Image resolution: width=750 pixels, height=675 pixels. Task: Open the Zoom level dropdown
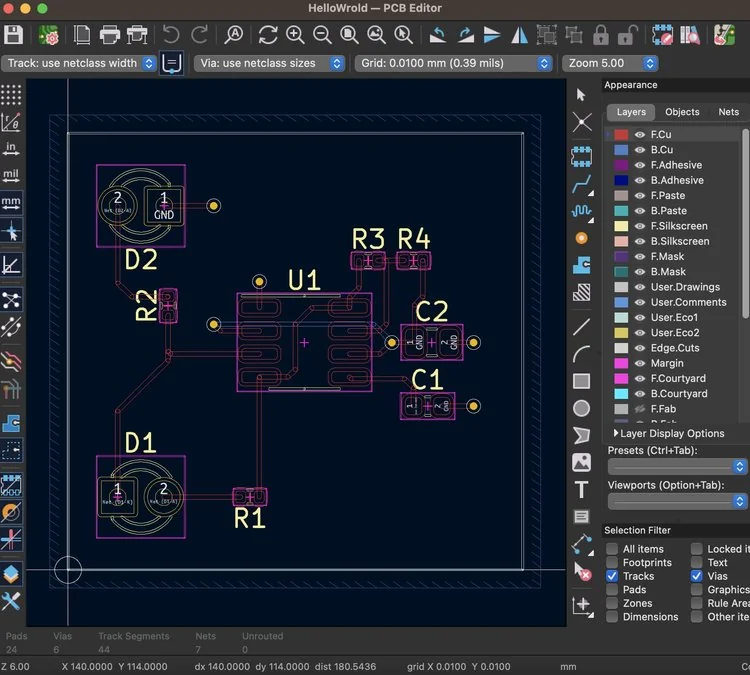click(x=610, y=64)
